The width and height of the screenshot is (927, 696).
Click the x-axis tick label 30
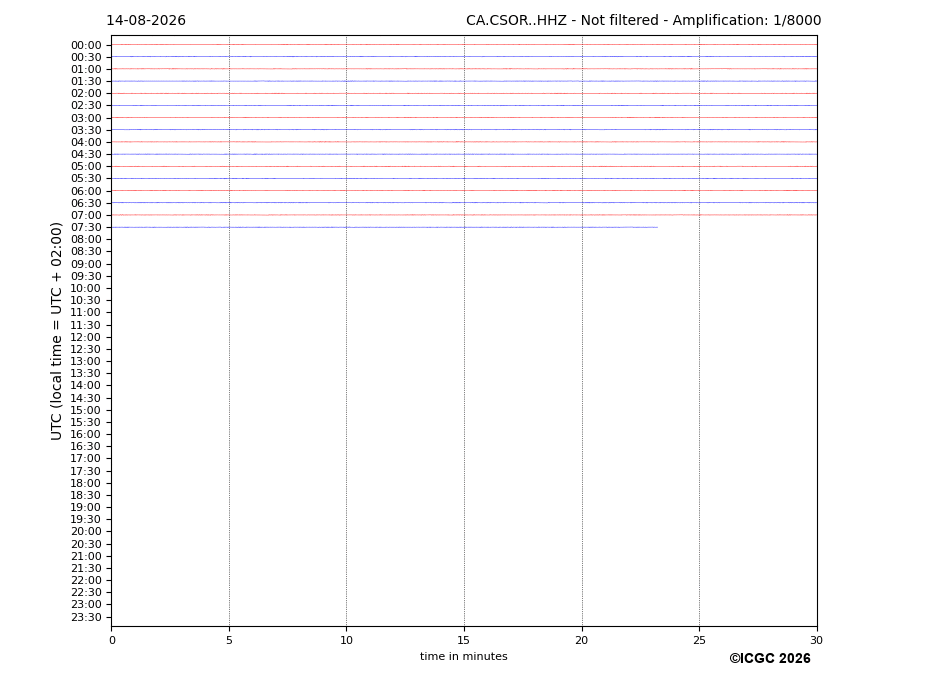816,640
